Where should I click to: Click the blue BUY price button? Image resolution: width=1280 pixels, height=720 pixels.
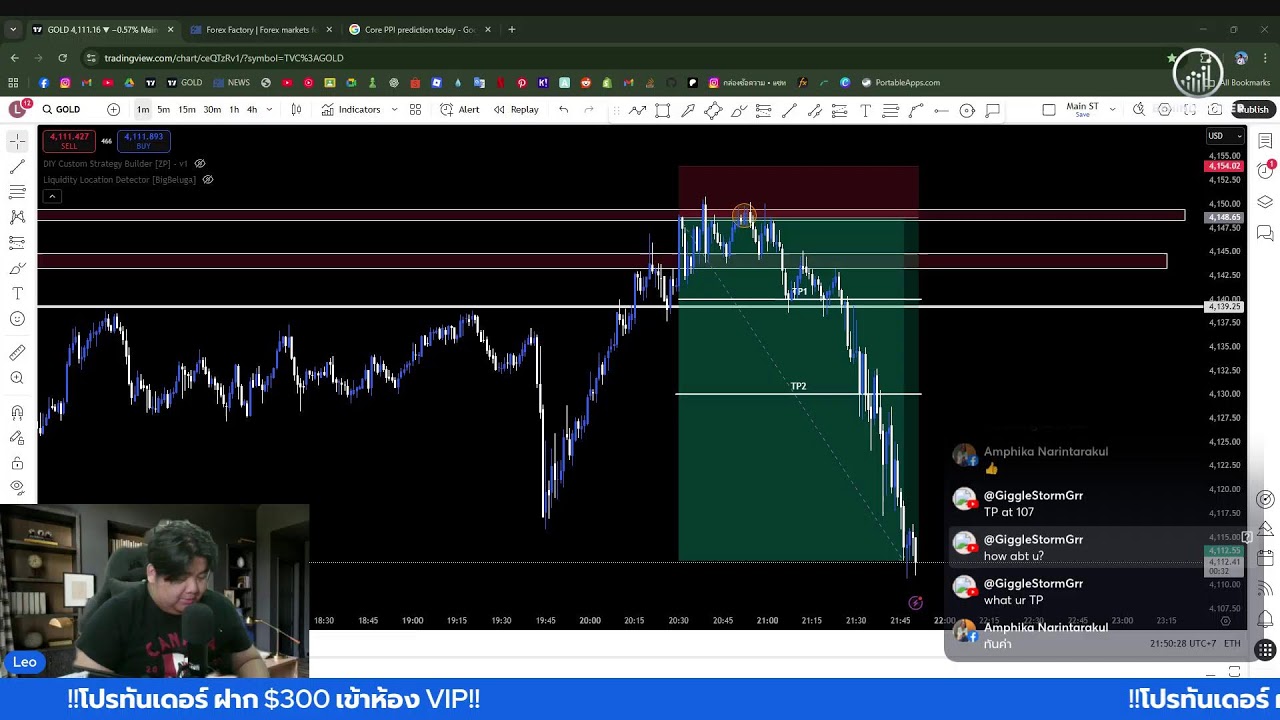point(143,141)
